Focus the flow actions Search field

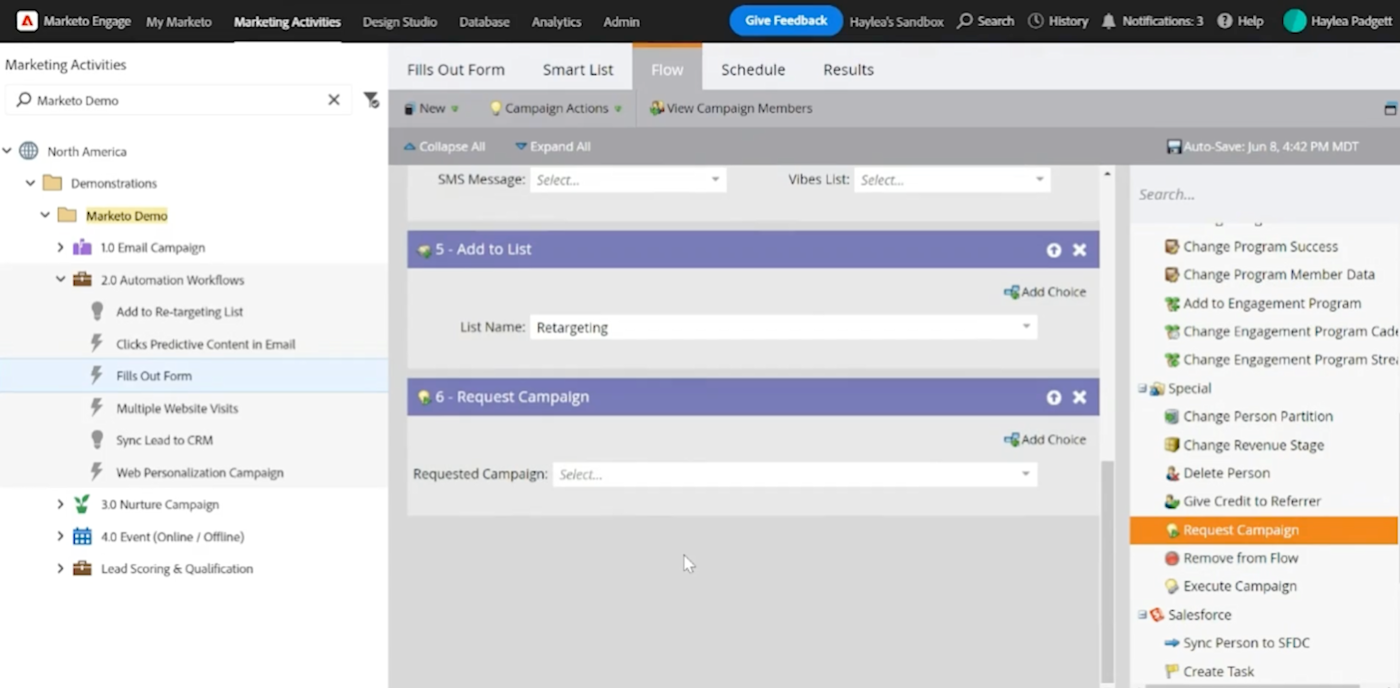pos(1264,194)
